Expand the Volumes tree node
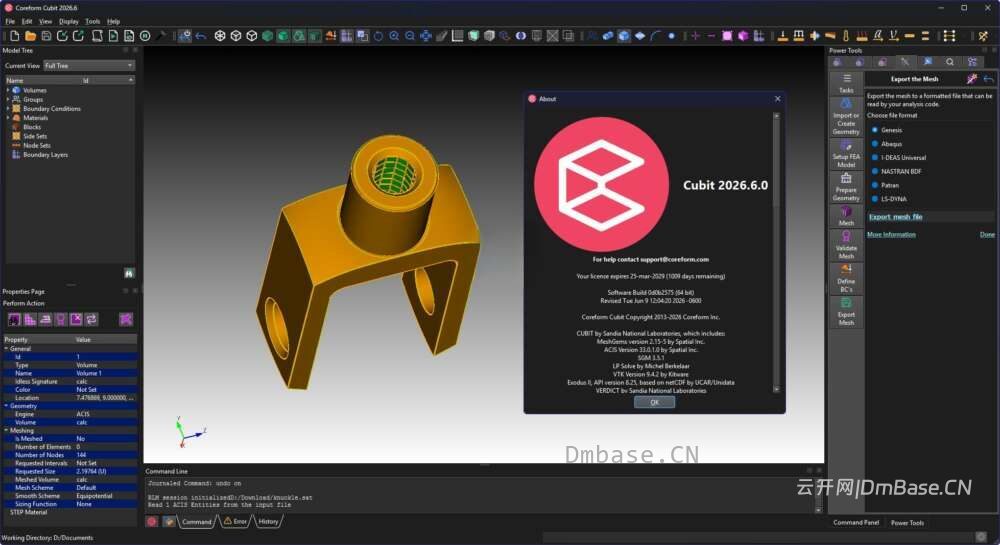This screenshot has height=545, width=1000. pyautogui.click(x=8, y=91)
